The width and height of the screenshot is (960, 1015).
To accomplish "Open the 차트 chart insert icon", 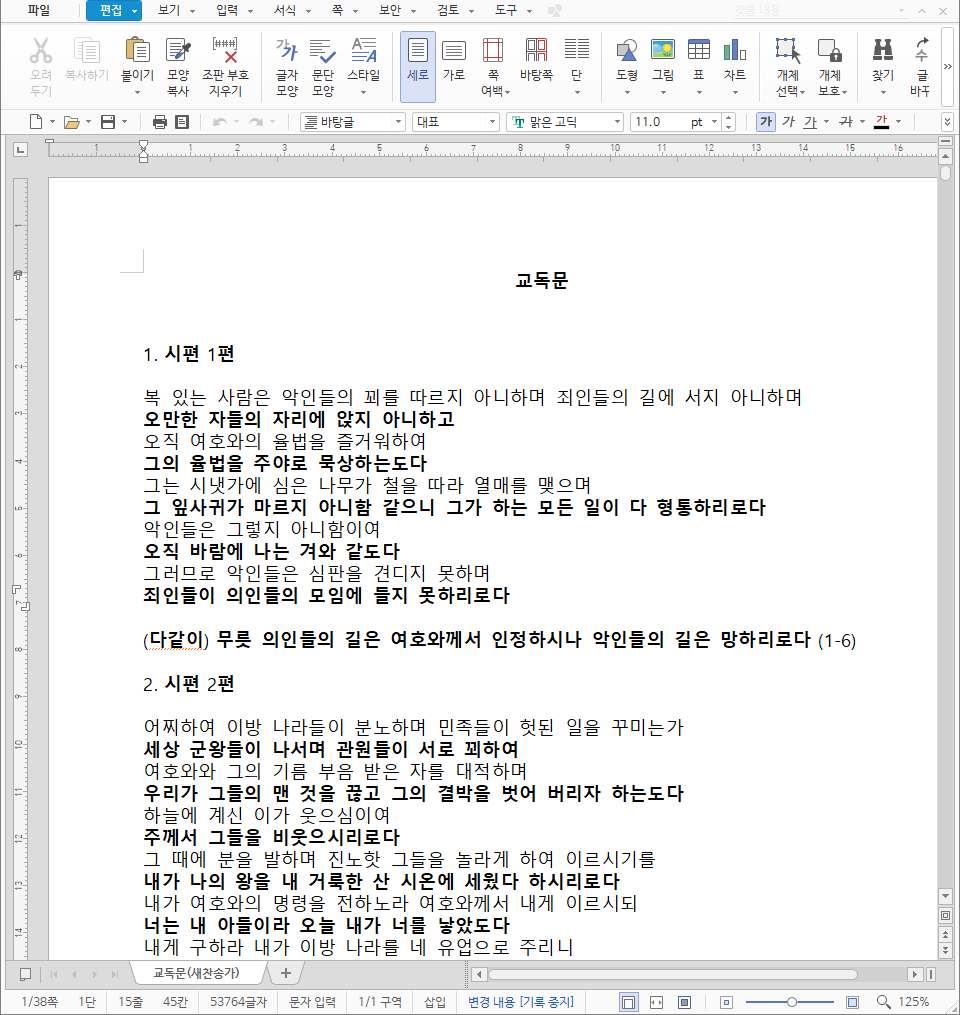I will click(x=735, y=62).
